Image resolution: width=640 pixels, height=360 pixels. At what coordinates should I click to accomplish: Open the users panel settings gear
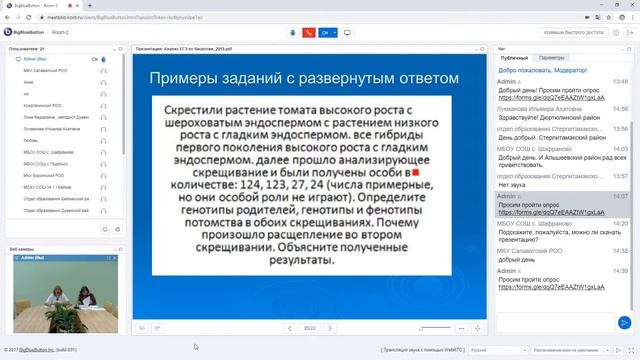118,229
